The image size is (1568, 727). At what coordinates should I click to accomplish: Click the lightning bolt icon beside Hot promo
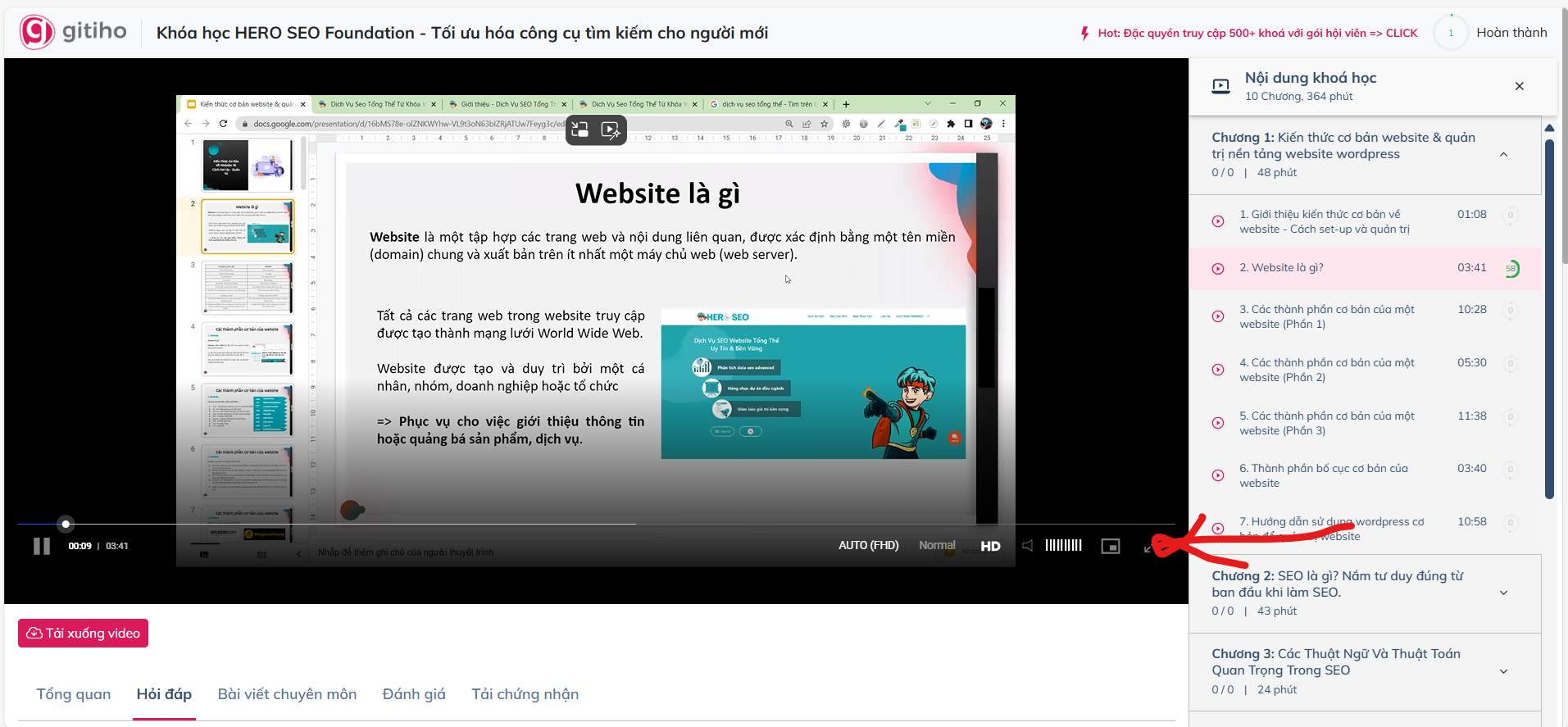pos(1084,34)
